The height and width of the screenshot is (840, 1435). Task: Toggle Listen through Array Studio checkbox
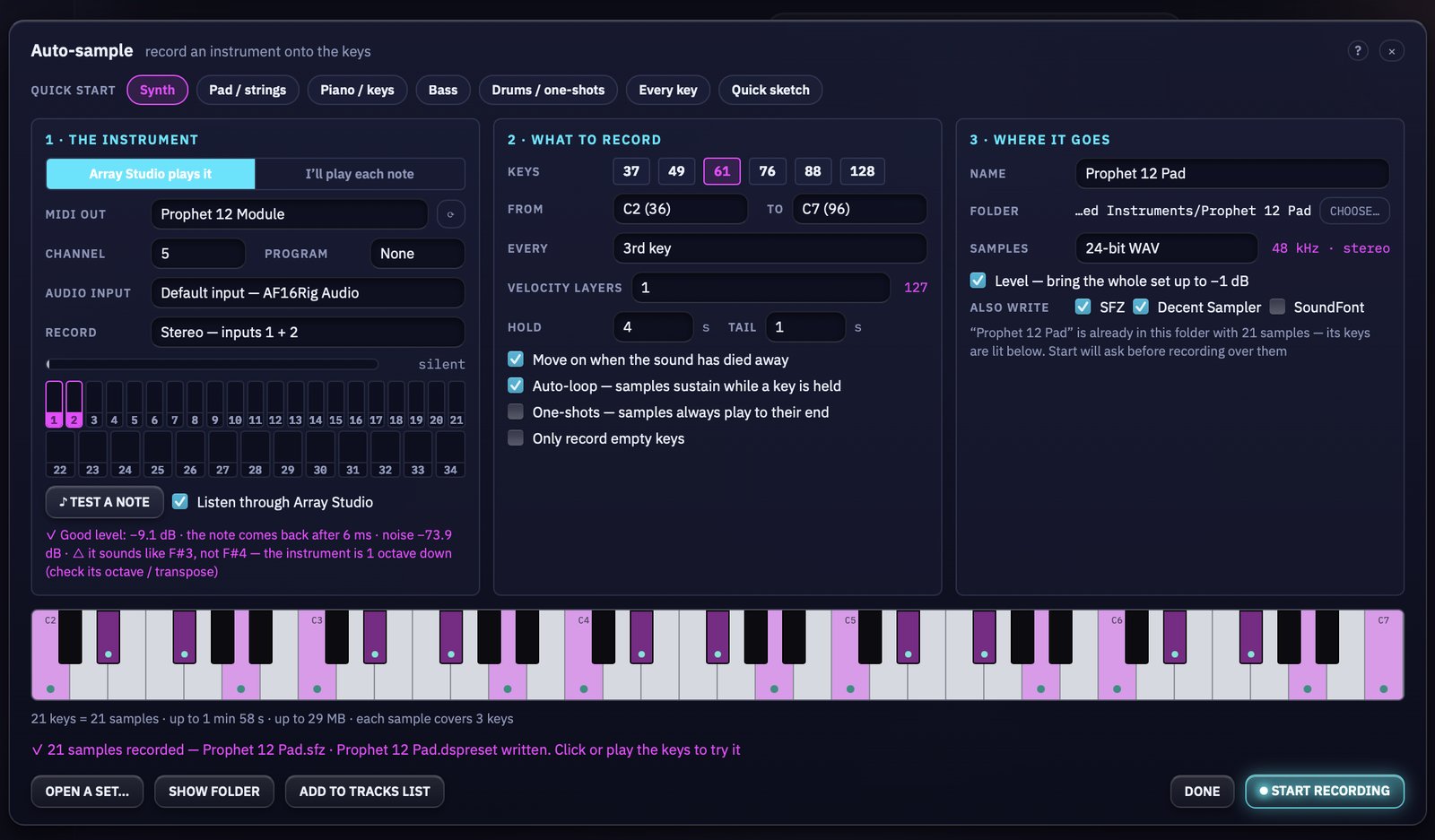[x=180, y=502]
